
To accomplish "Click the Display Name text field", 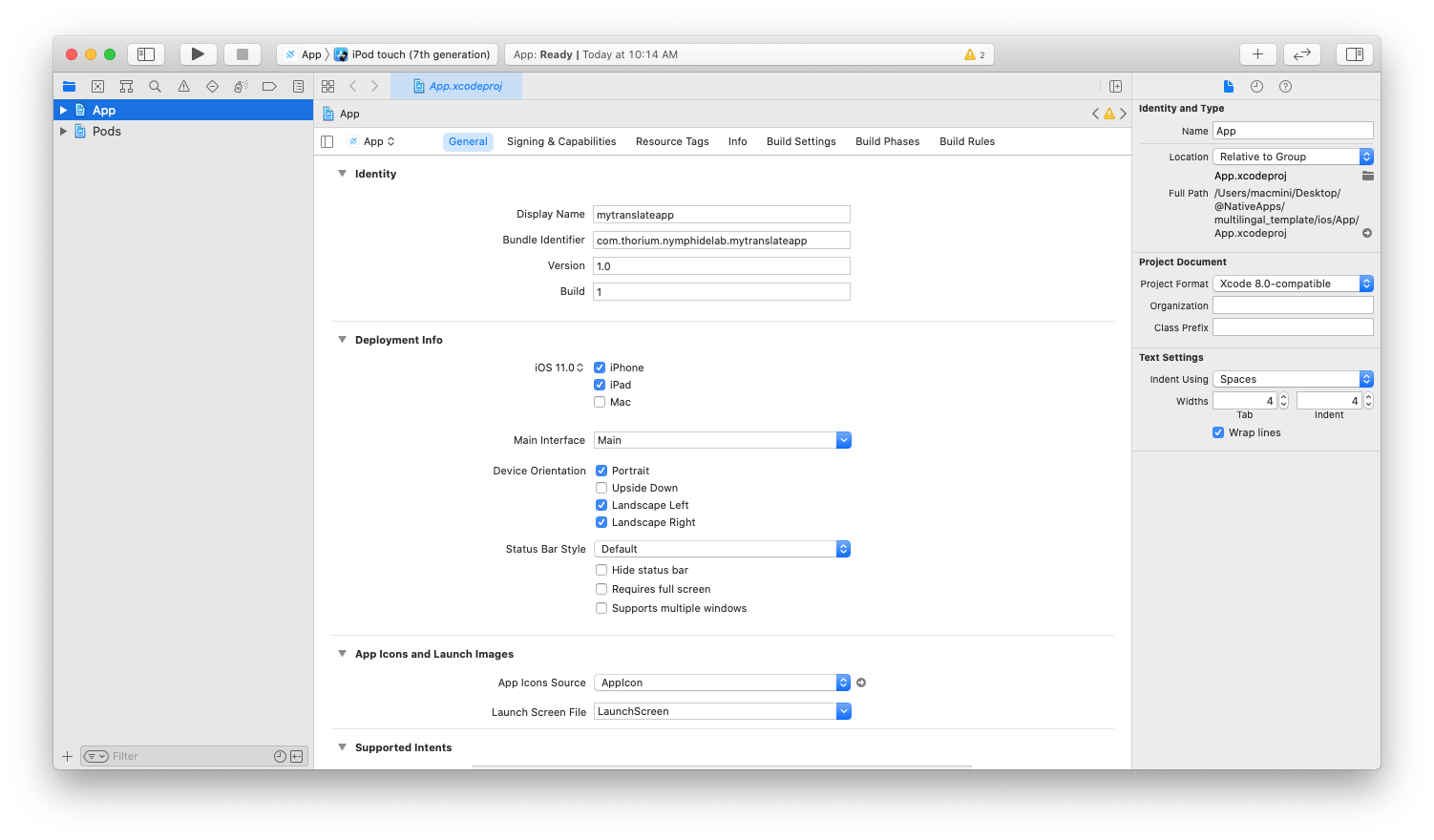I will tap(721, 215).
